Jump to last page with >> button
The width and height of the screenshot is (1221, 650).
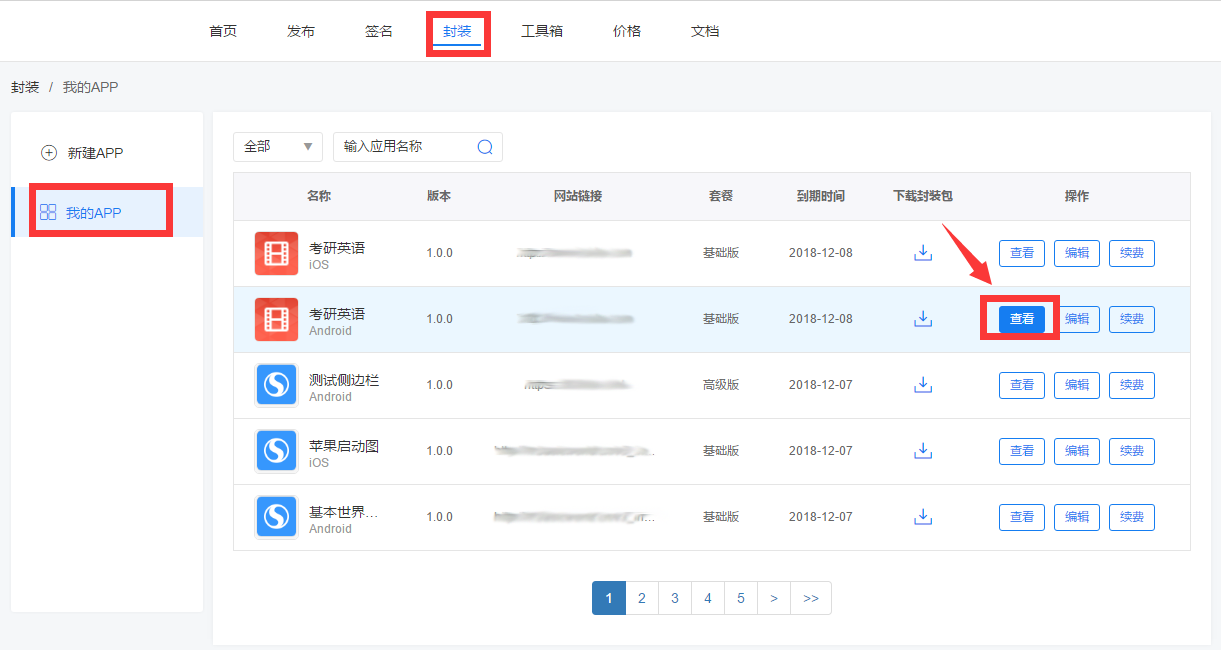click(811, 598)
